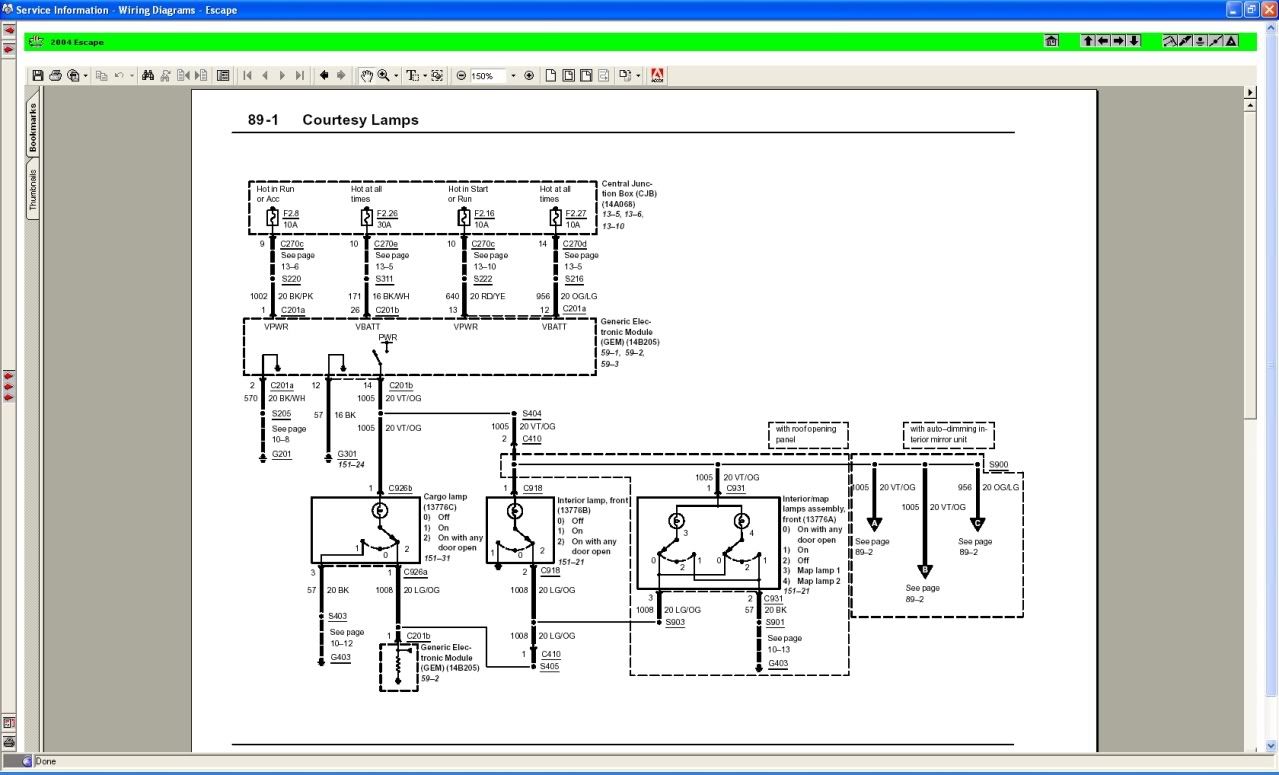Expand the Select Text tool dropdown arrow

[x=424, y=75]
